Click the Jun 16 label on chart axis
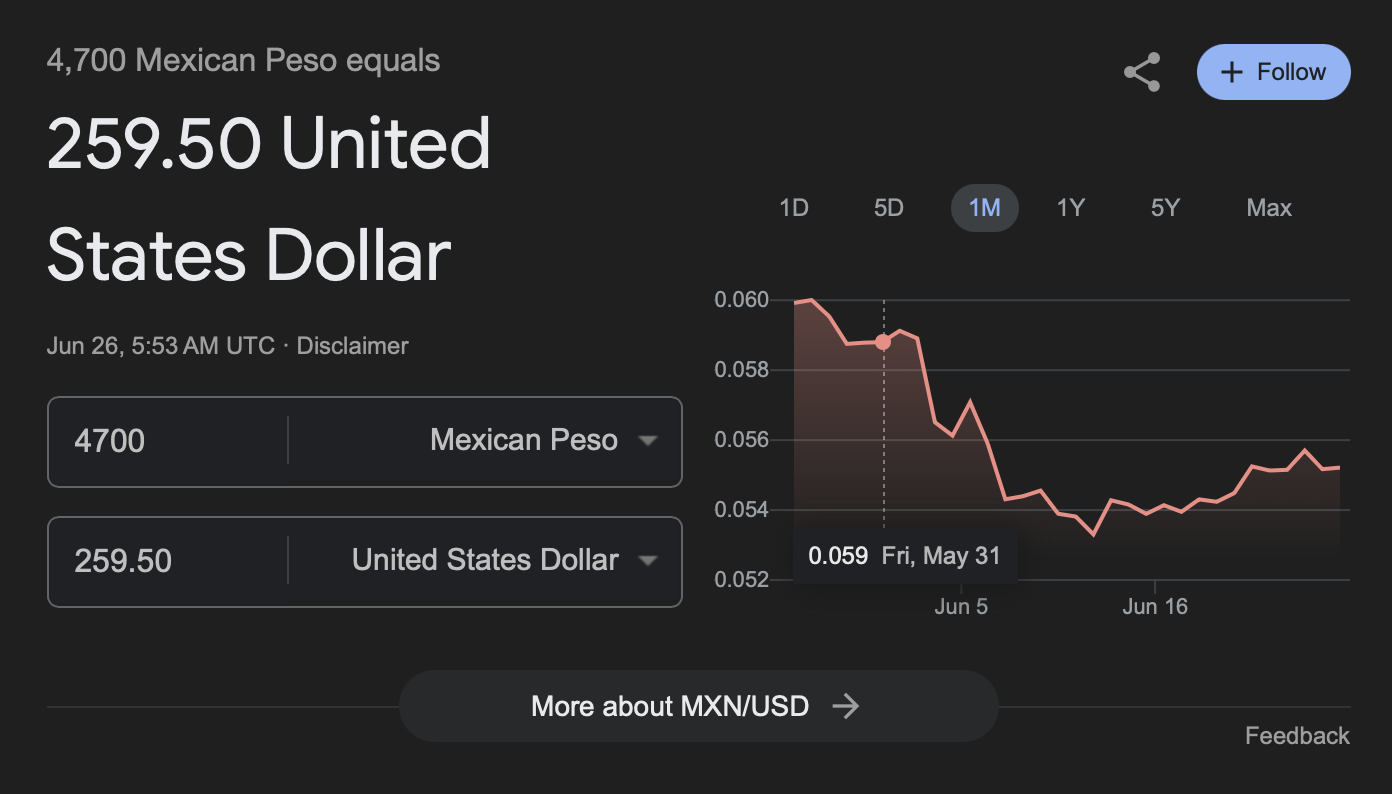This screenshot has width=1392, height=794. coord(1155,607)
